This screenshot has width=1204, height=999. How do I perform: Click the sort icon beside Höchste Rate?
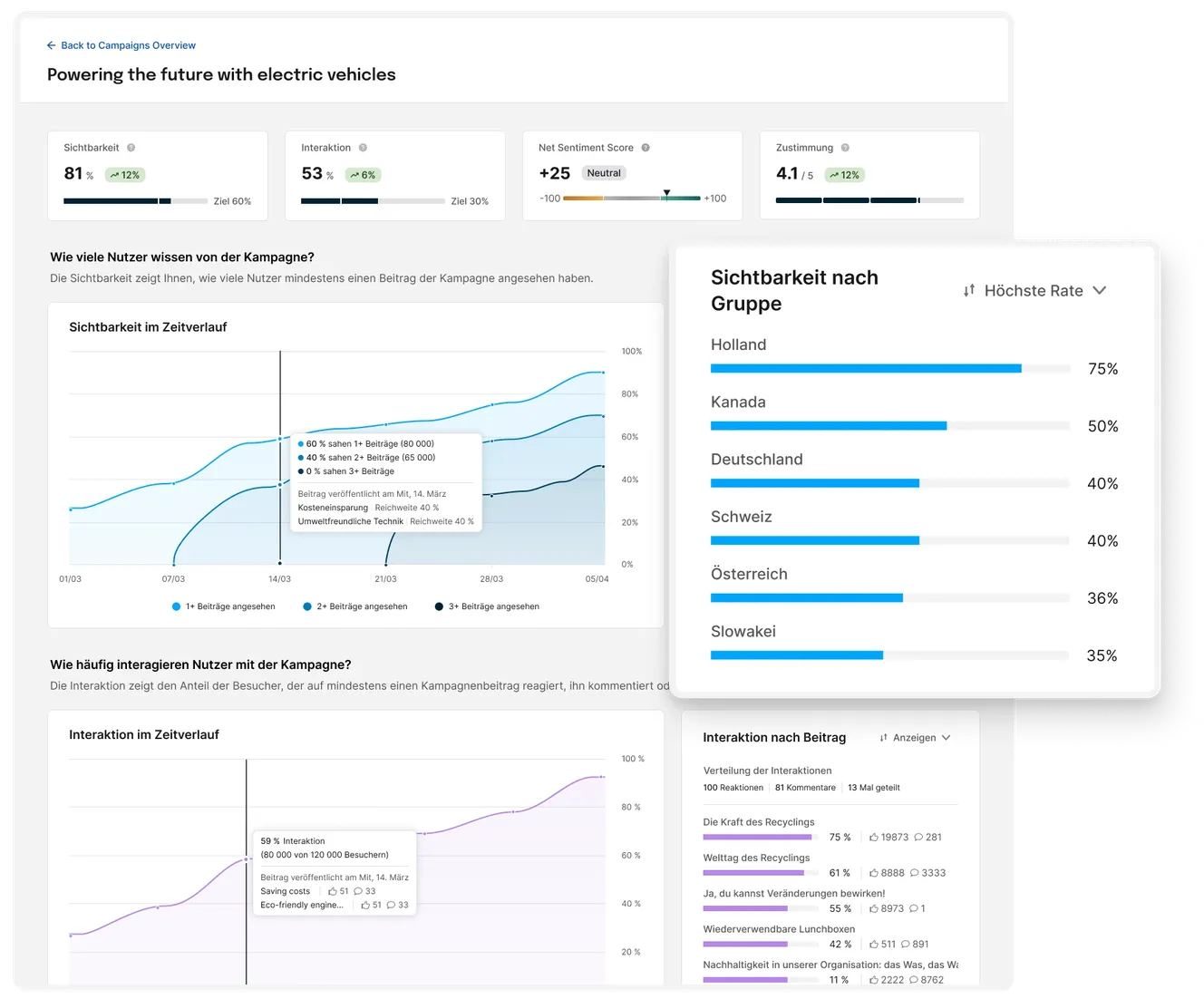968,290
